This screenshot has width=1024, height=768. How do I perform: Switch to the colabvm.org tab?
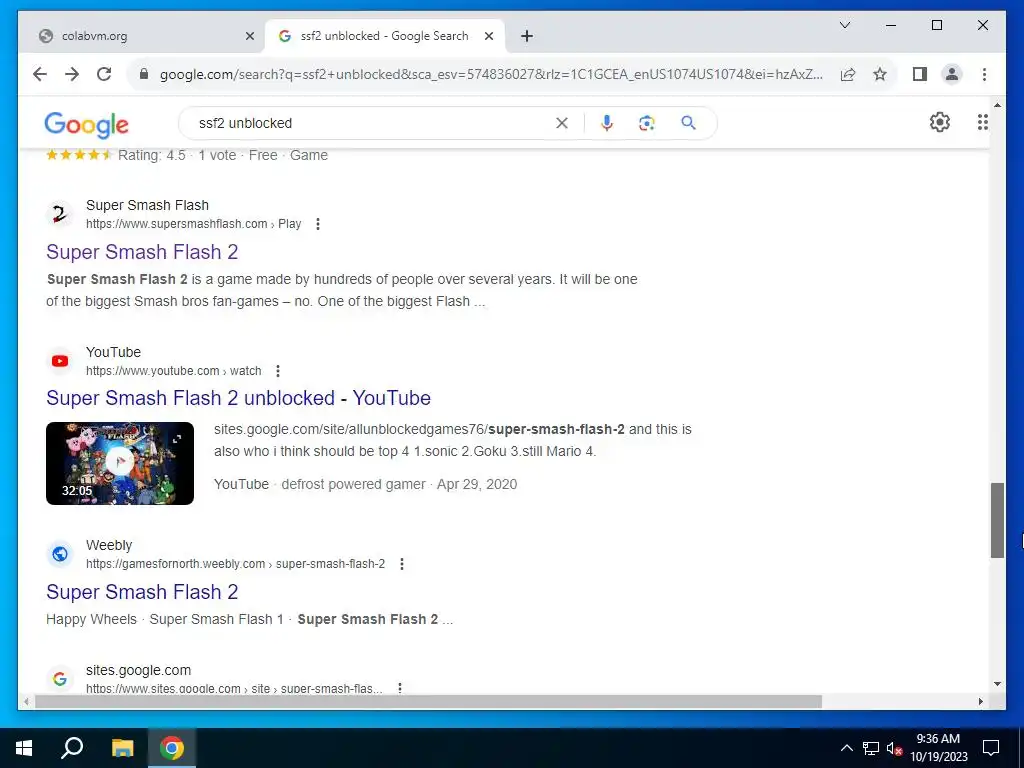(142, 36)
